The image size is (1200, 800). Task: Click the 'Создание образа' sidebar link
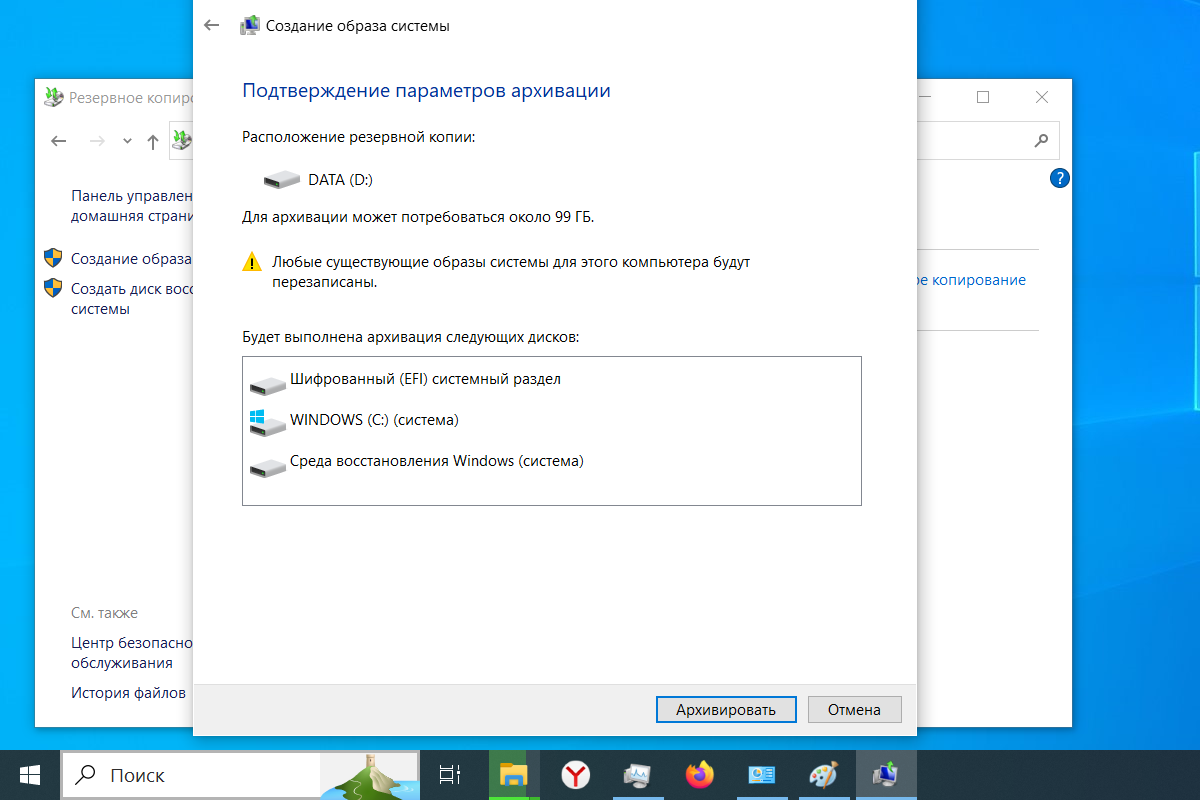[x=131, y=258]
